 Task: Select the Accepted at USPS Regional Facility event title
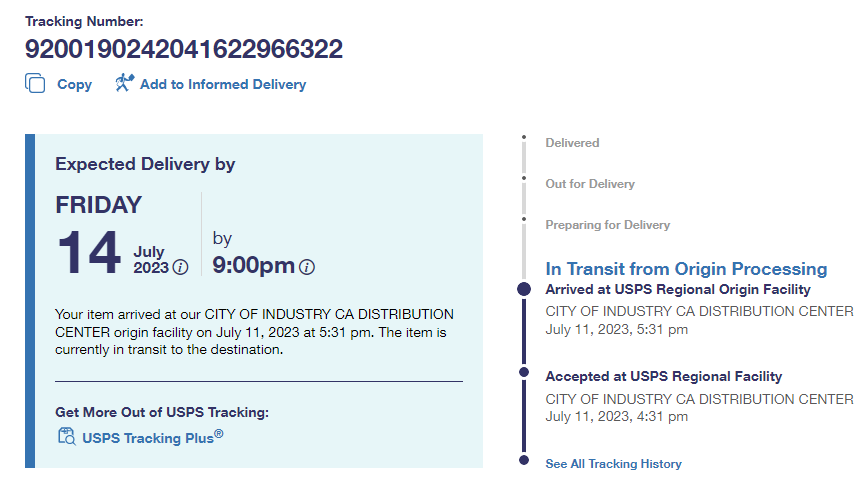point(663,377)
